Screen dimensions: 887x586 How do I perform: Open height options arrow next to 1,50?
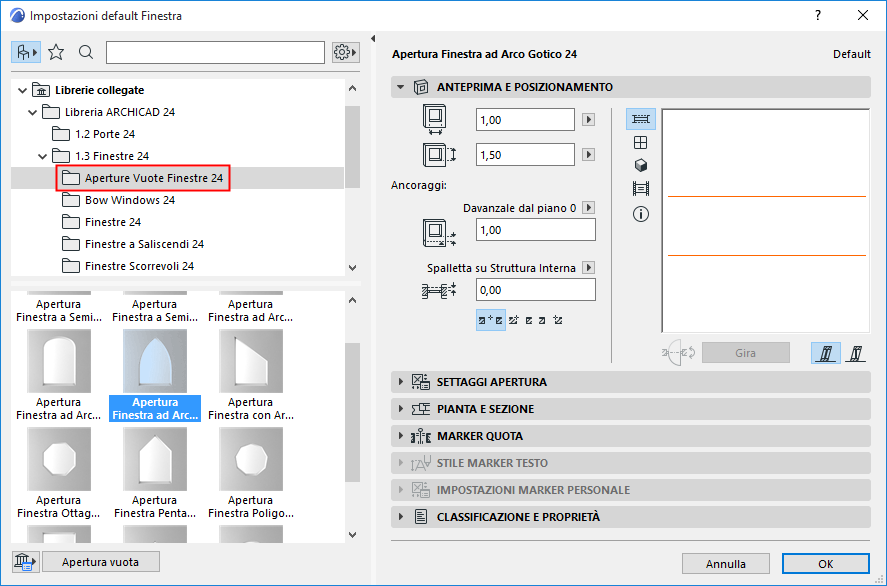(x=588, y=155)
